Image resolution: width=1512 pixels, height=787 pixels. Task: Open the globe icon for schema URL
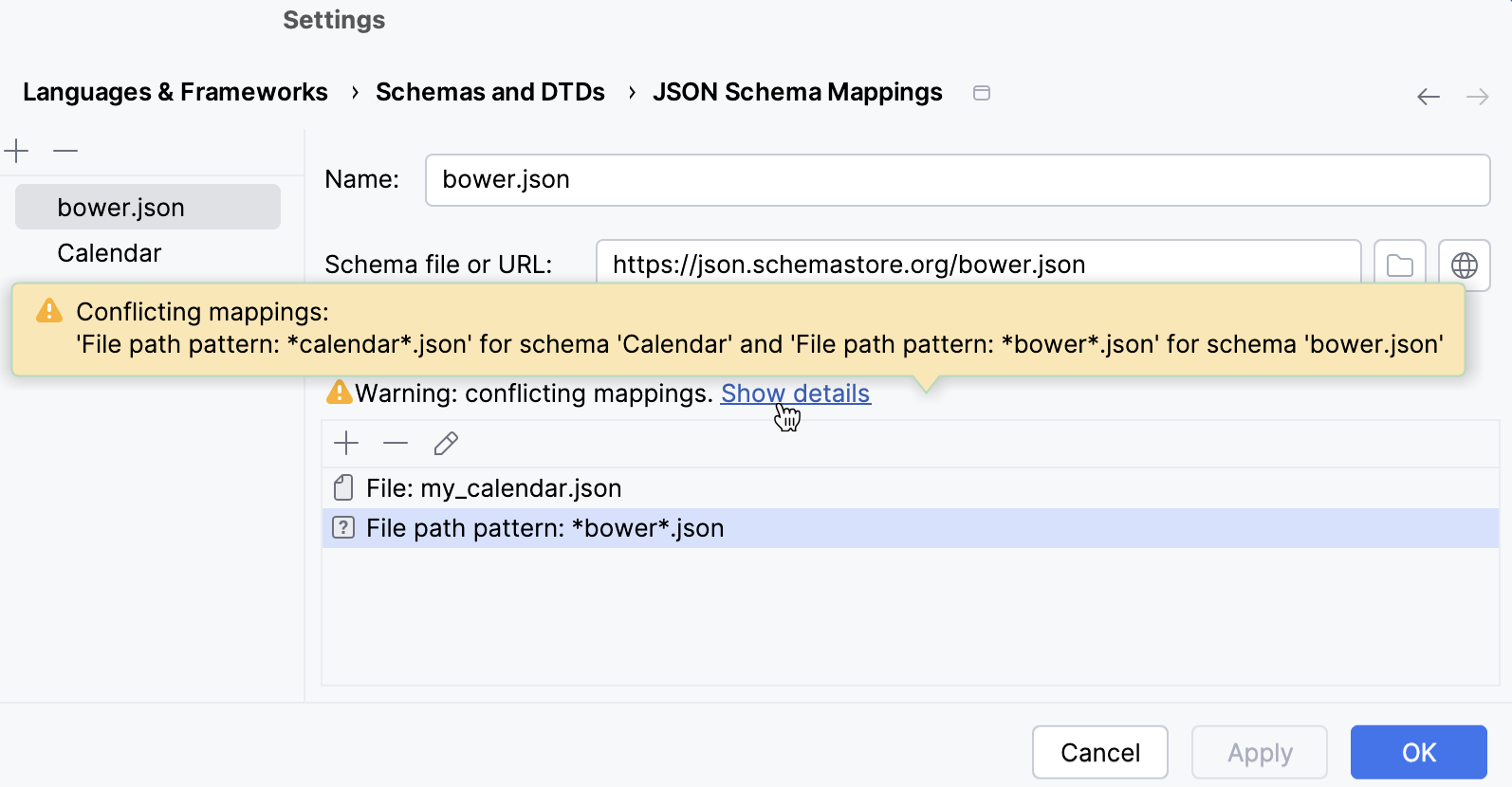point(1464,265)
